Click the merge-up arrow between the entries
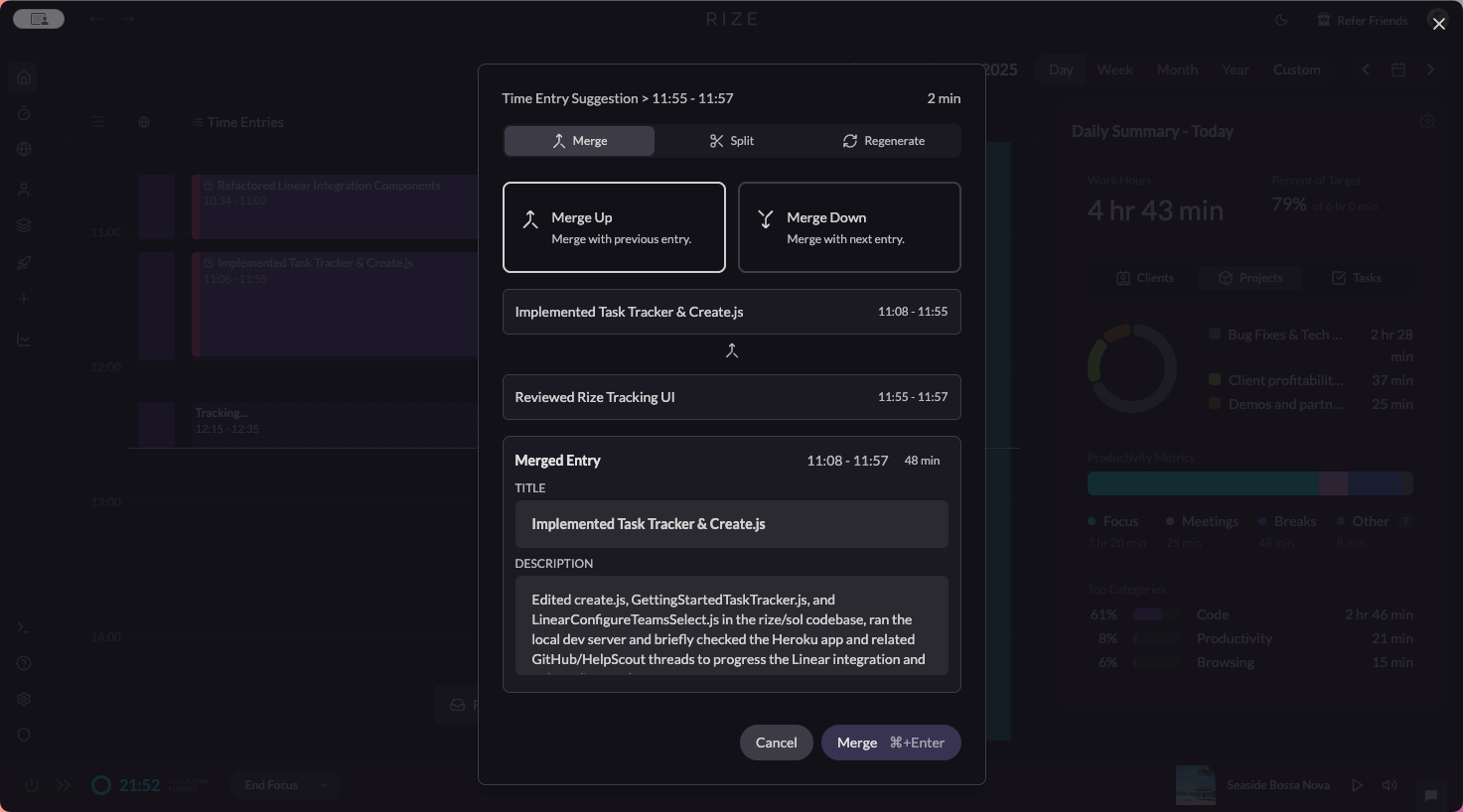The width and height of the screenshot is (1463, 812). (x=732, y=350)
